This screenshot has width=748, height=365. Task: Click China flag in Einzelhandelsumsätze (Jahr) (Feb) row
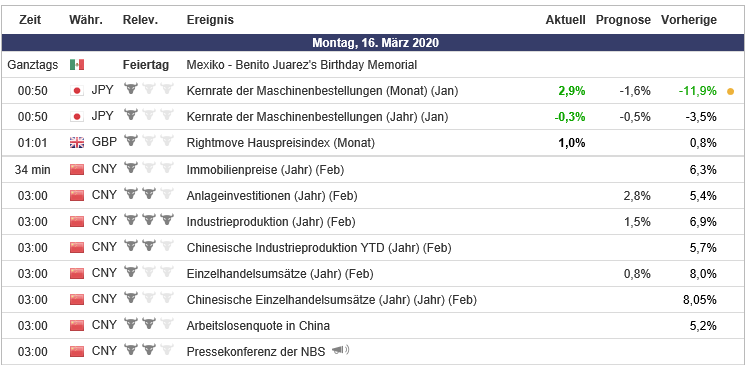click(x=77, y=273)
